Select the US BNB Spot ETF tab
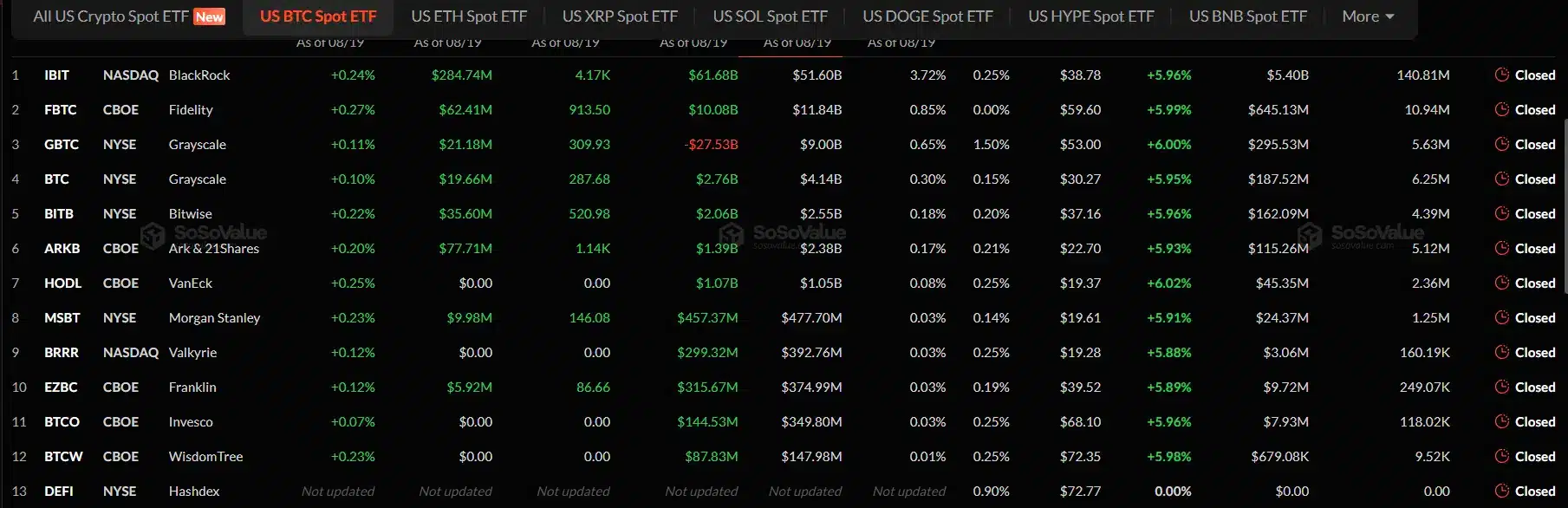The image size is (1568, 508). [1248, 16]
